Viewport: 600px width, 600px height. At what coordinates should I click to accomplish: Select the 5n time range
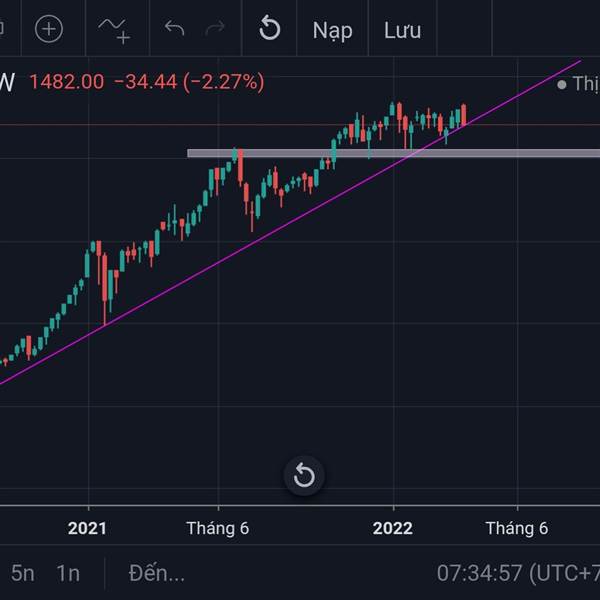tap(23, 573)
